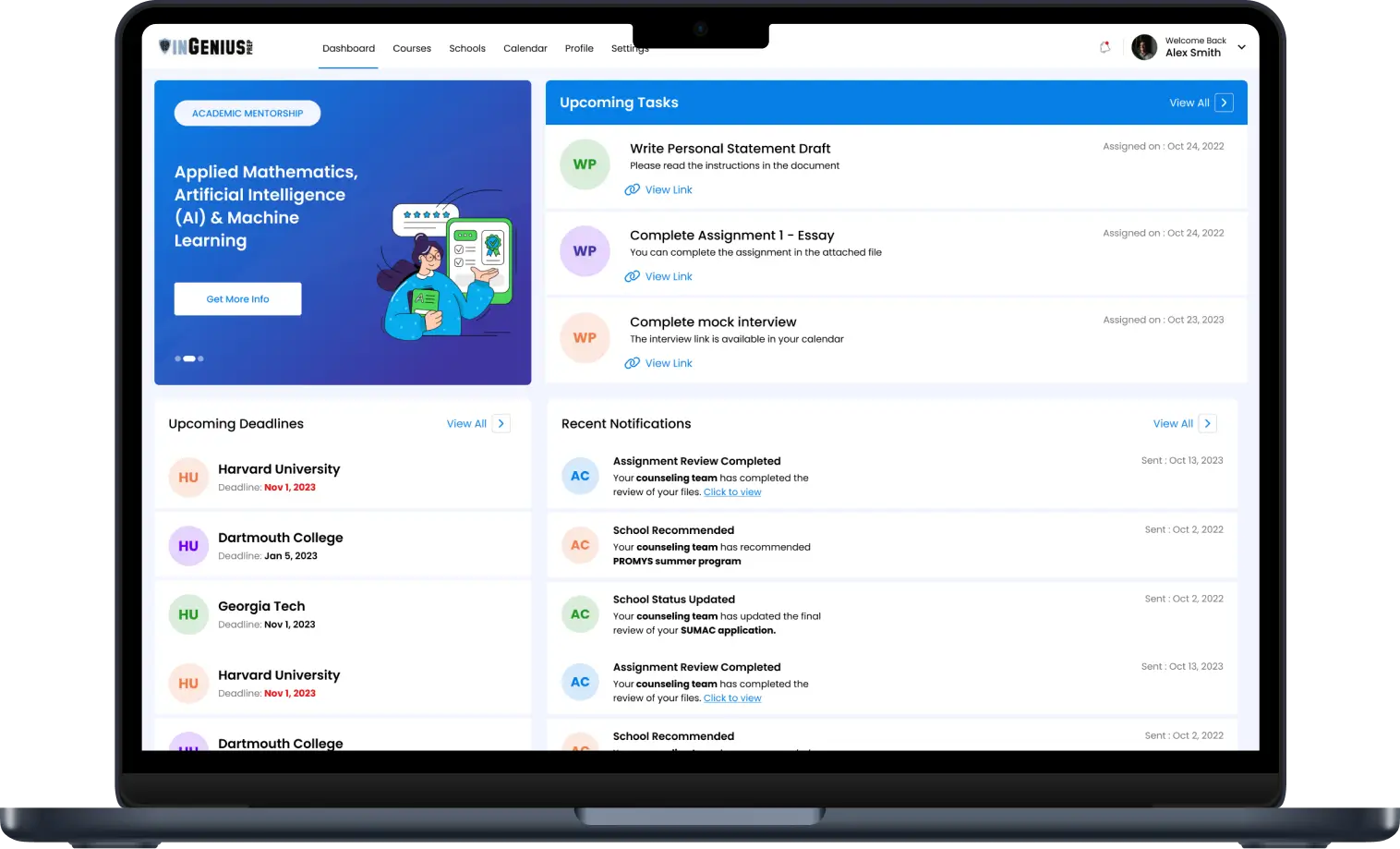Click the green WP icon for Personal Statement
Image resolution: width=1400 pixels, height=849 pixels.
click(x=585, y=164)
